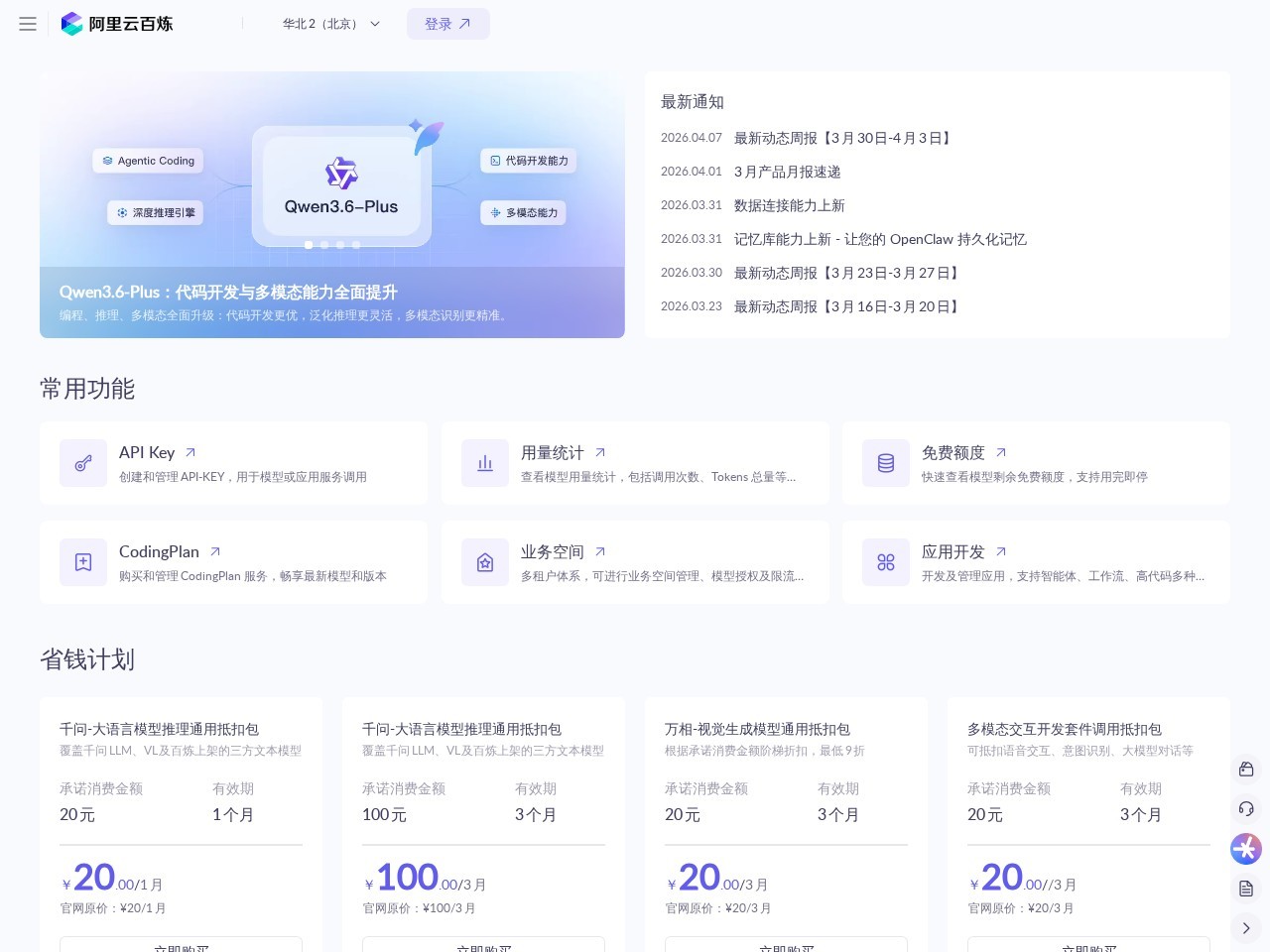Open the hamburger navigation menu

coord(28,24)
